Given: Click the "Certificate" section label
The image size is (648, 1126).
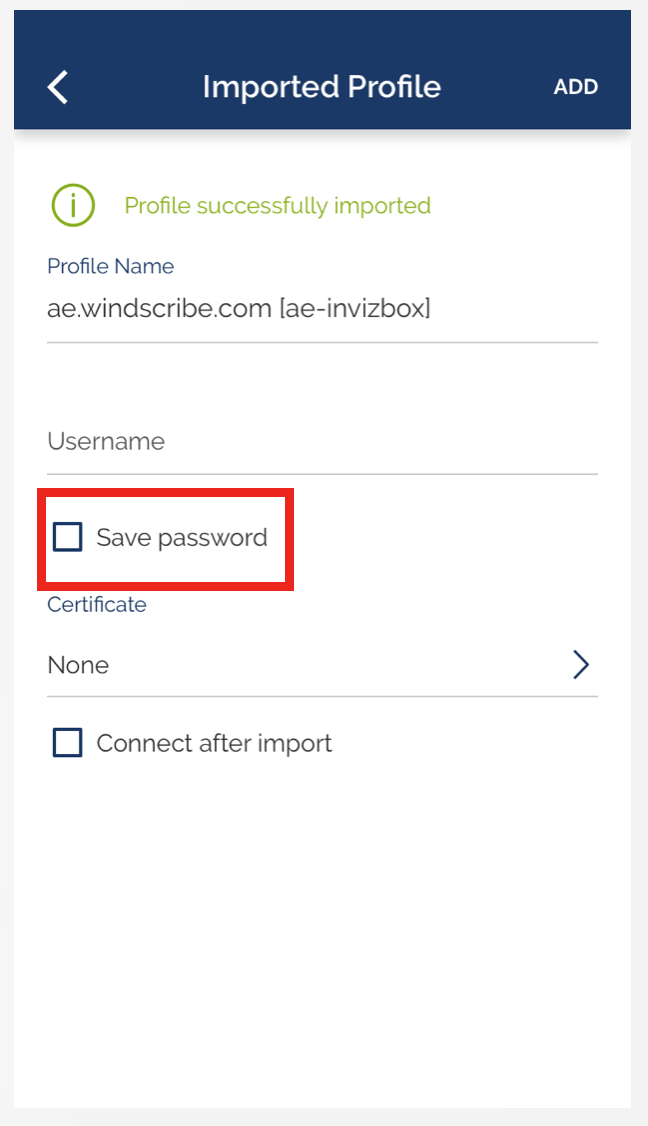Looking at the screenshot, I should 97,604.
